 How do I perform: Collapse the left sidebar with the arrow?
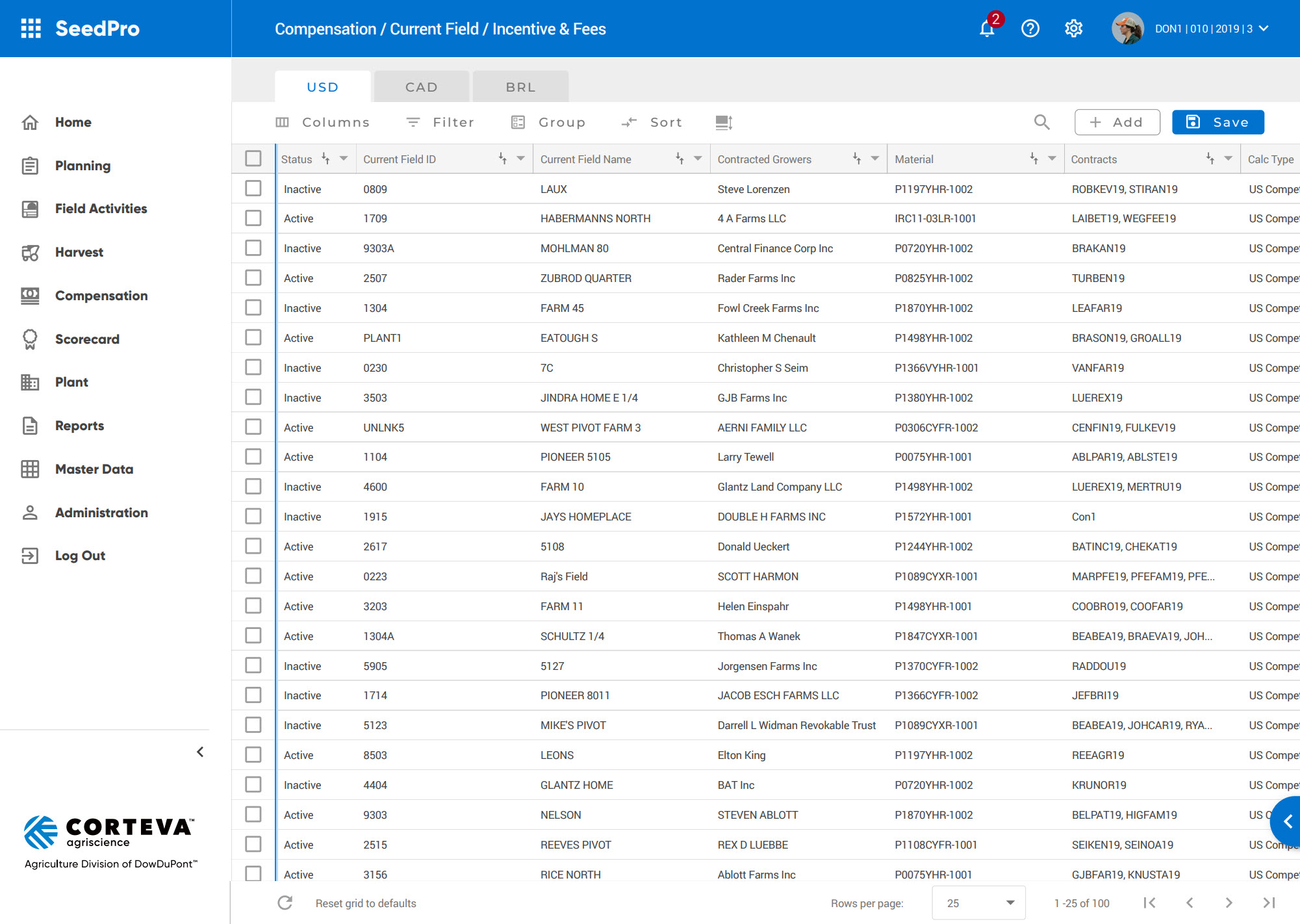200,752
